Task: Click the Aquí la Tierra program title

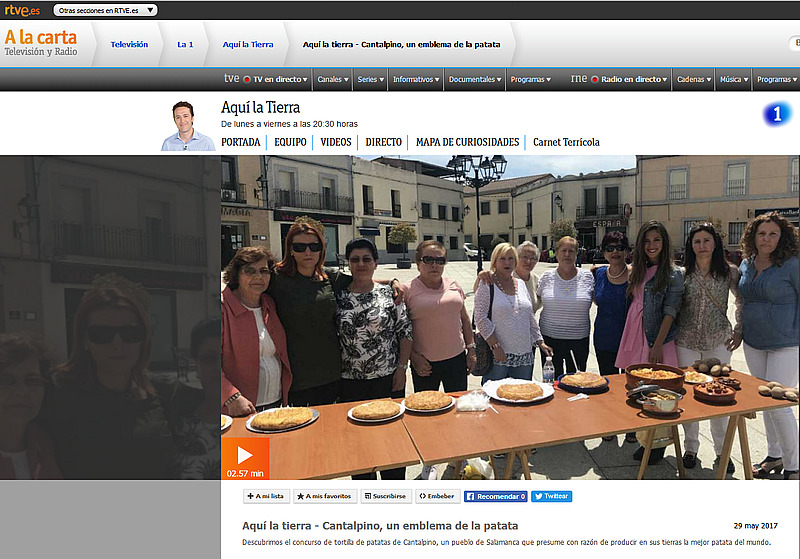Action: 260,108
